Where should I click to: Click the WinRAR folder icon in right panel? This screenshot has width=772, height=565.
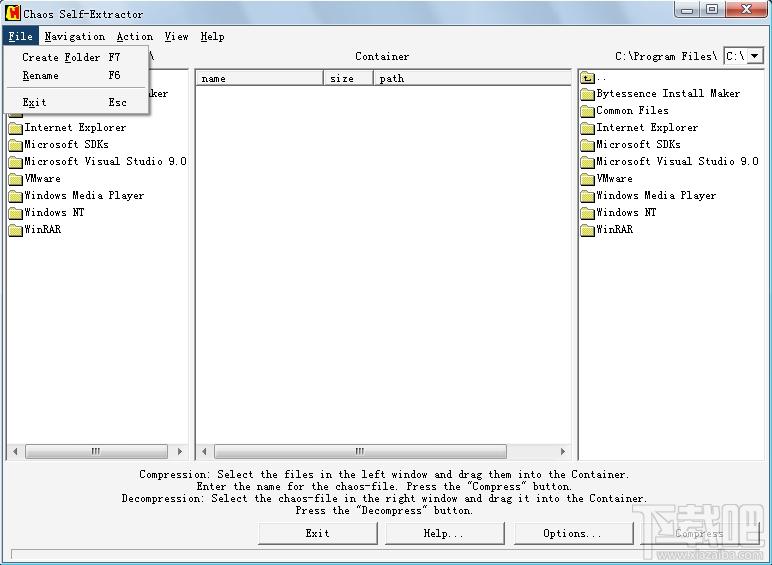pyautogui.click(x=587, y=230)
